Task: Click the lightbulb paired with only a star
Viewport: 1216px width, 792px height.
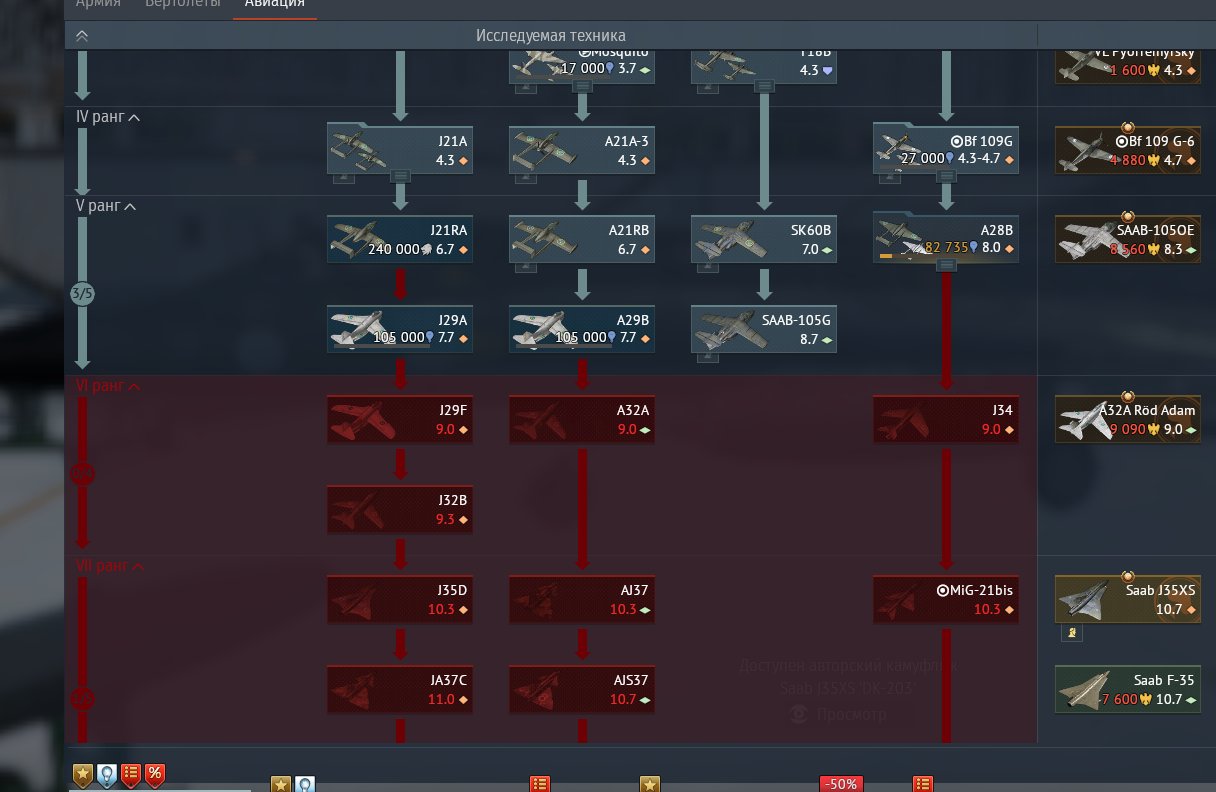Action: [x=305, y=784]
